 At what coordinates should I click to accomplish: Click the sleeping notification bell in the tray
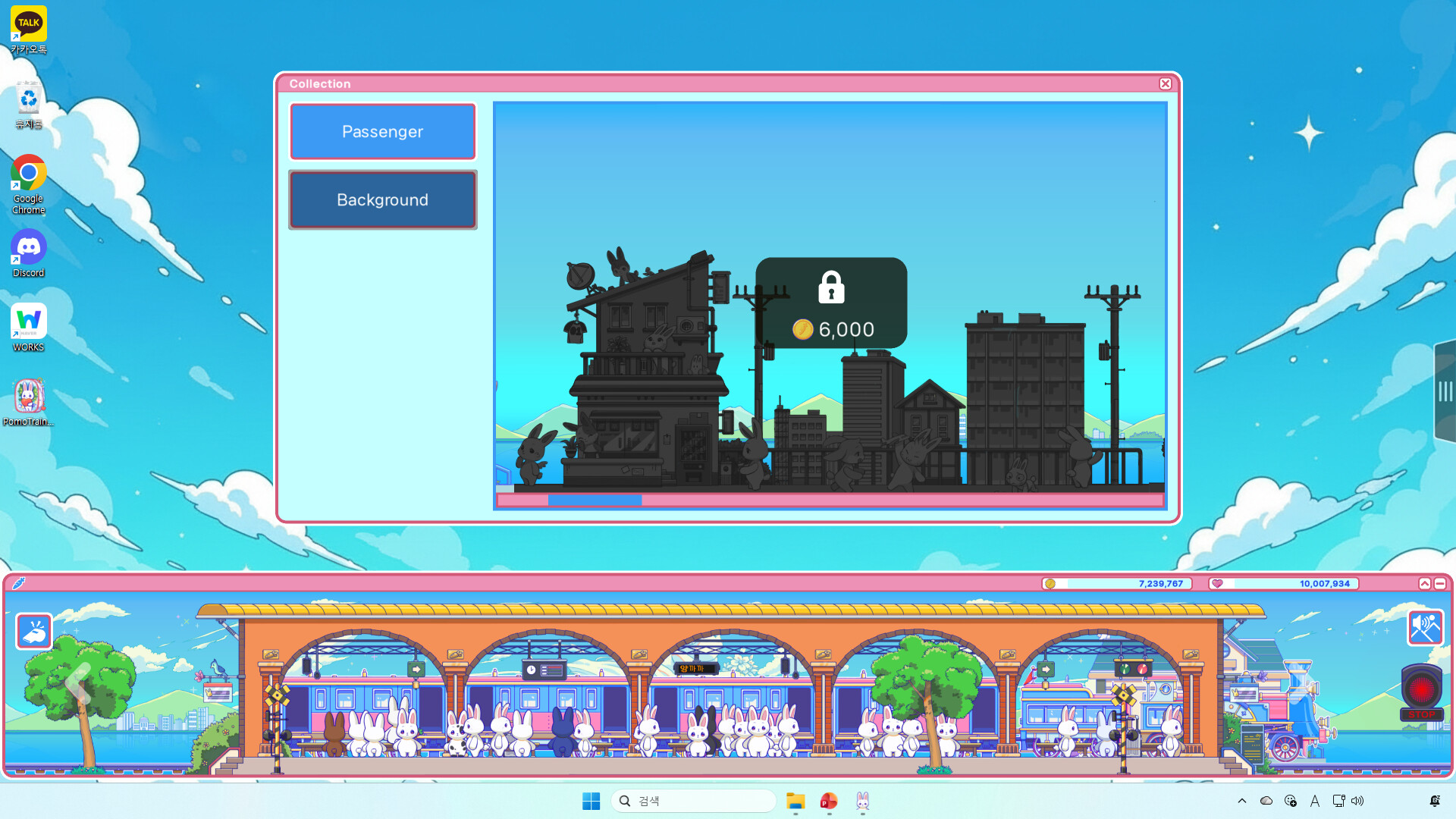[x=1436, y=801]
